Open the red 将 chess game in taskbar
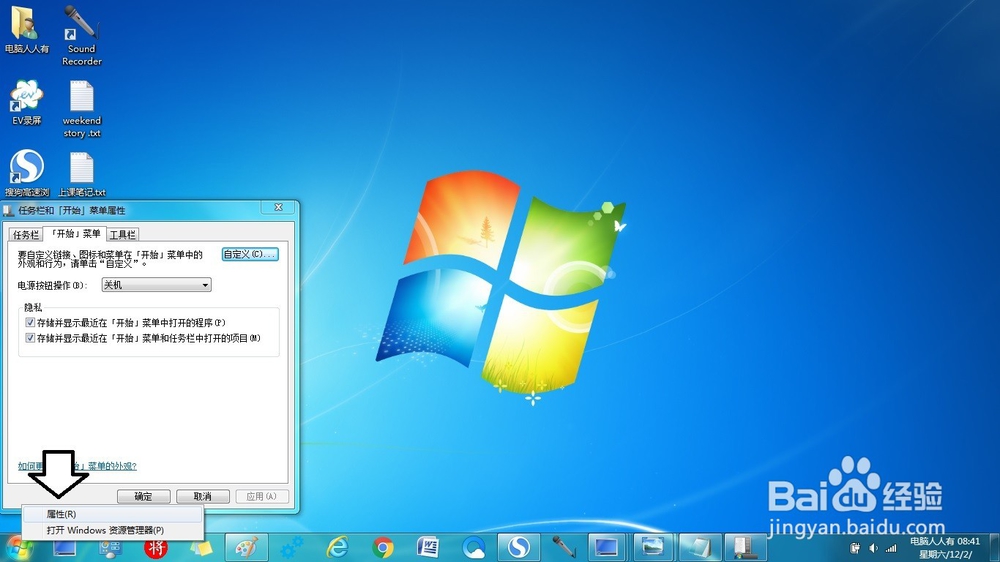This screenshot has height=562, width=1000. pyautogui.click(x=156, y=547)
